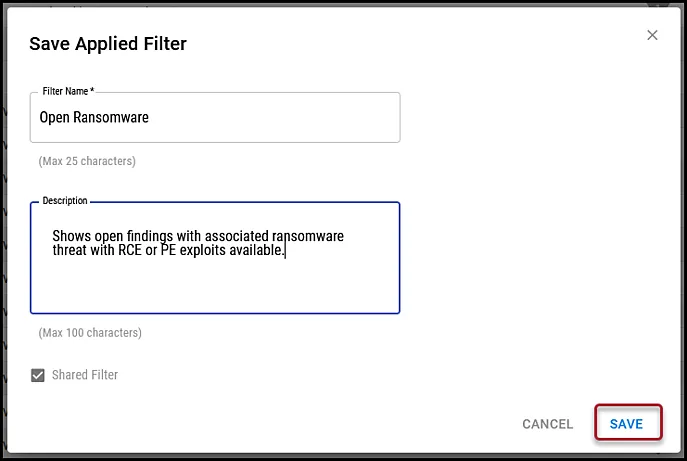Screen dimensions: 687x461
Task: Cancel saving the filter
Action: [547, 424]
